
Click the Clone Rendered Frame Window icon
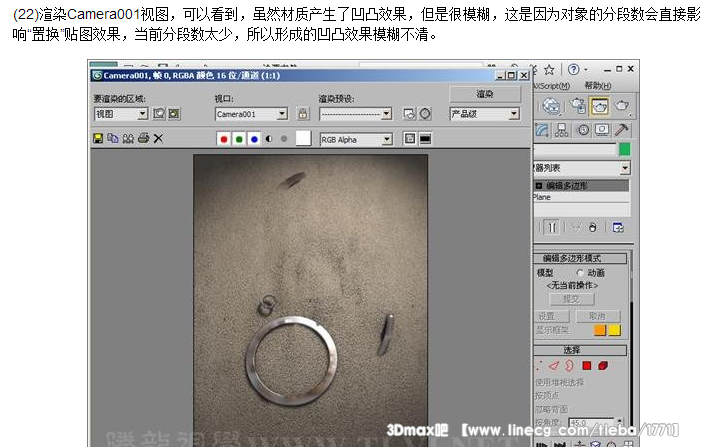128,139
